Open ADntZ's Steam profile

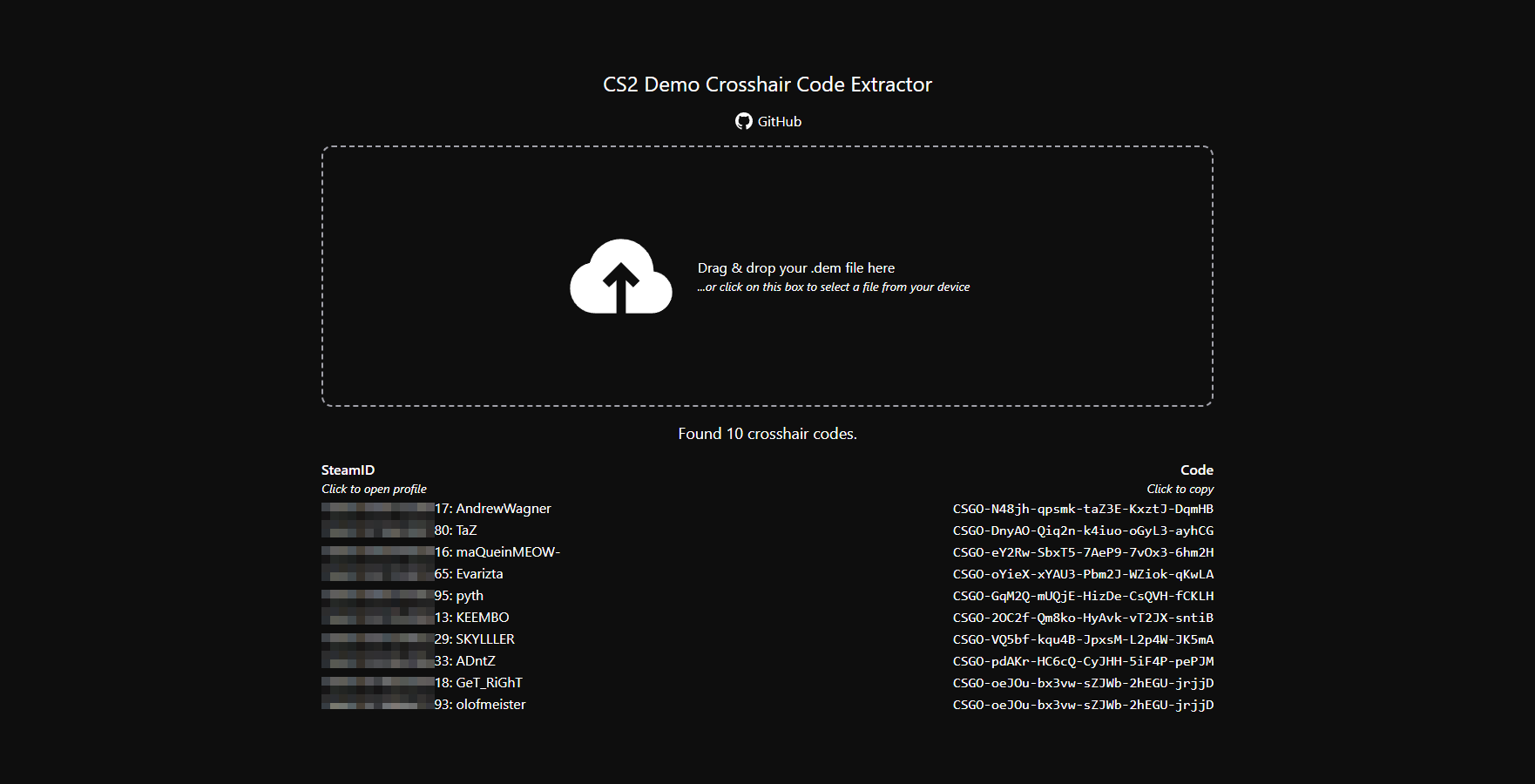click(409, 661)
